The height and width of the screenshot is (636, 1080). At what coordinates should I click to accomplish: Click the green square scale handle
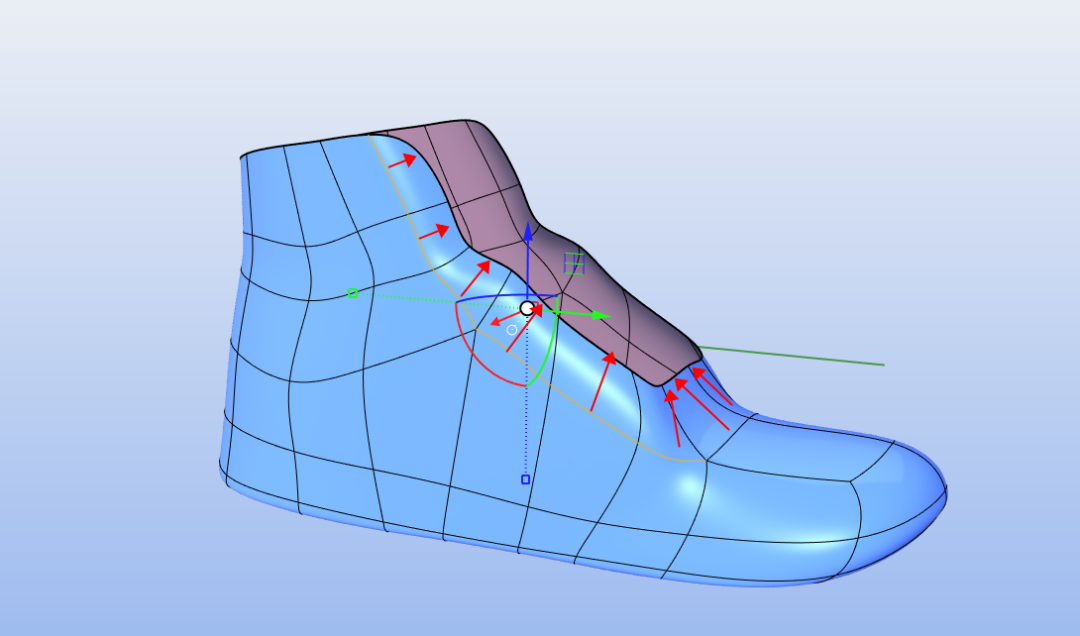pos(353,294)
